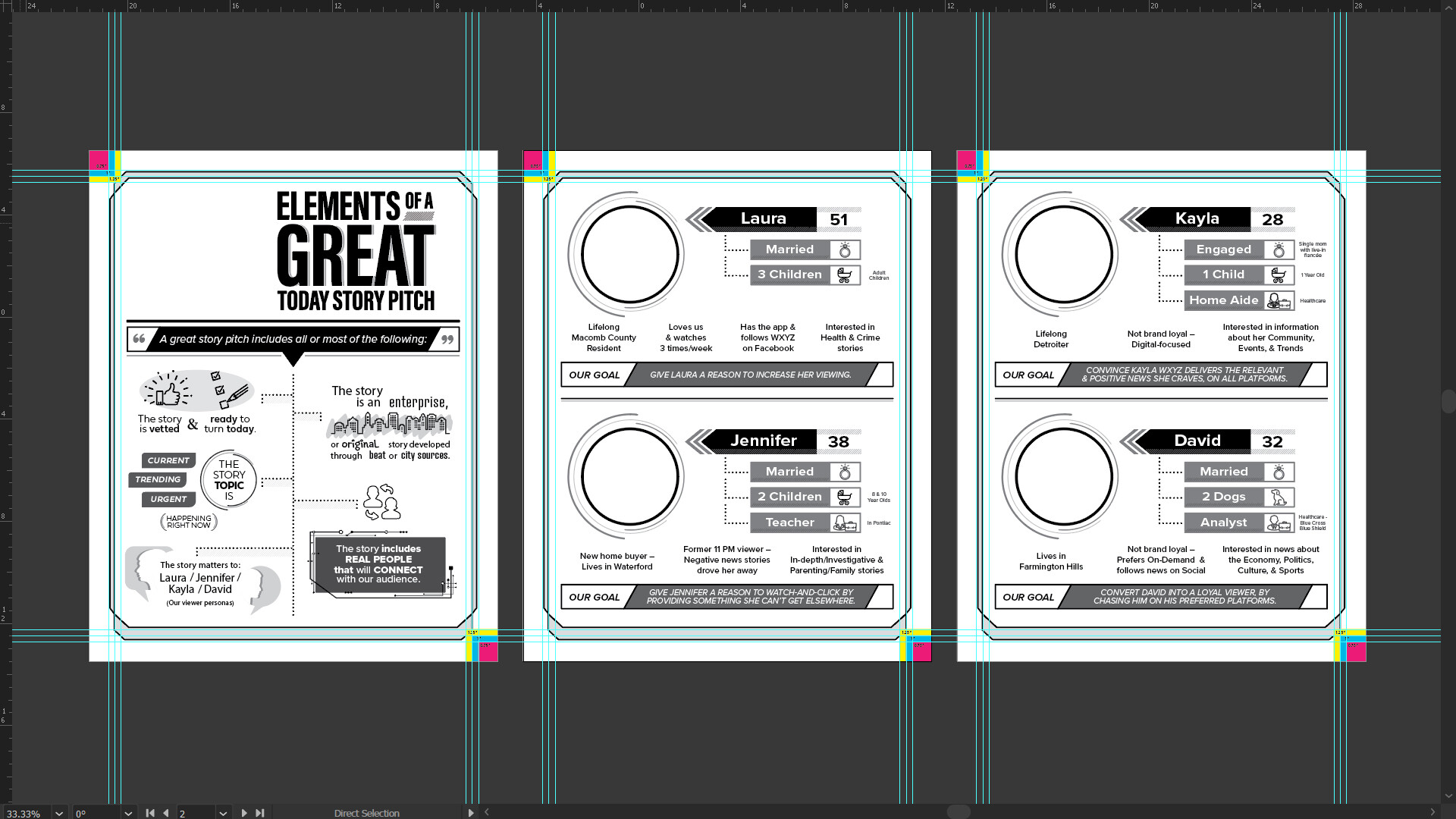Open the zoom level dropdown

point(59,813)
